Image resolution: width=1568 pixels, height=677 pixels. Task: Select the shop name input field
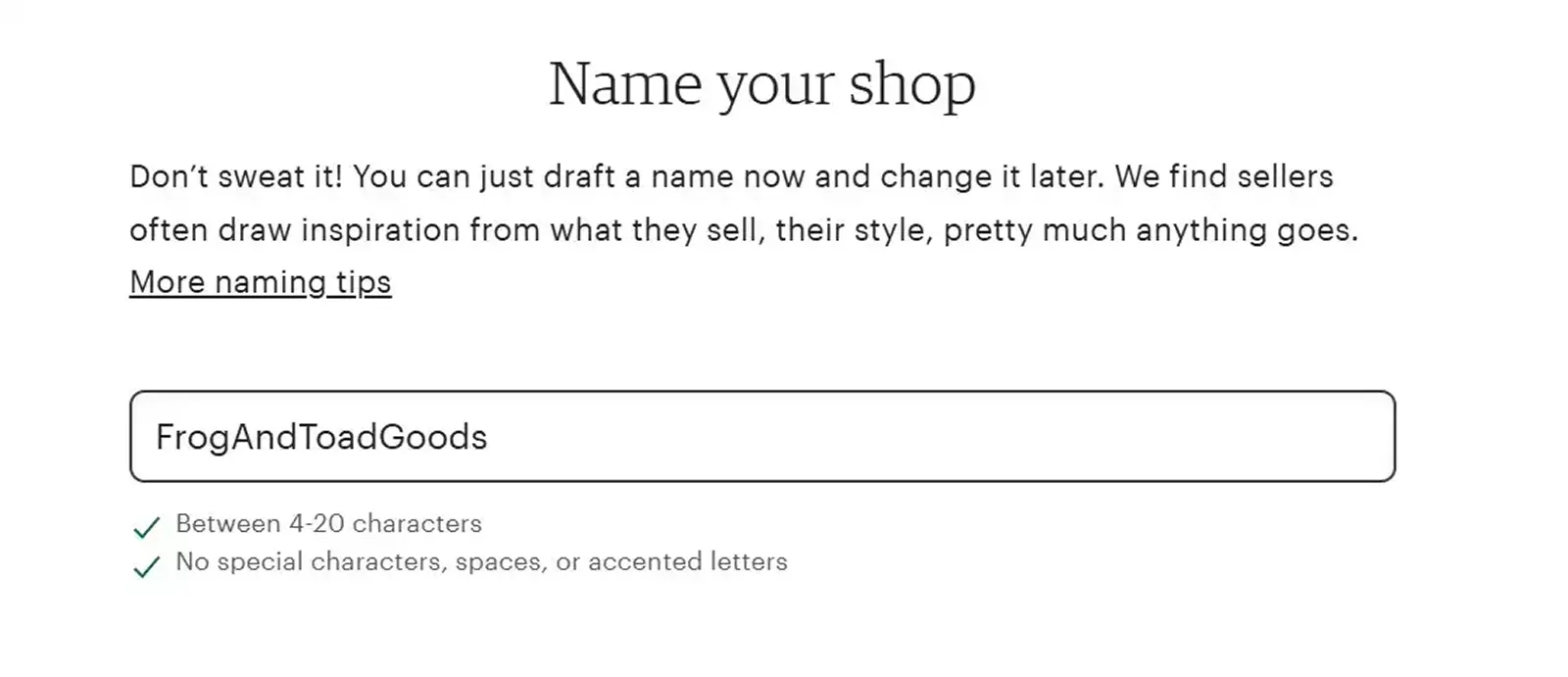(762, 437)
